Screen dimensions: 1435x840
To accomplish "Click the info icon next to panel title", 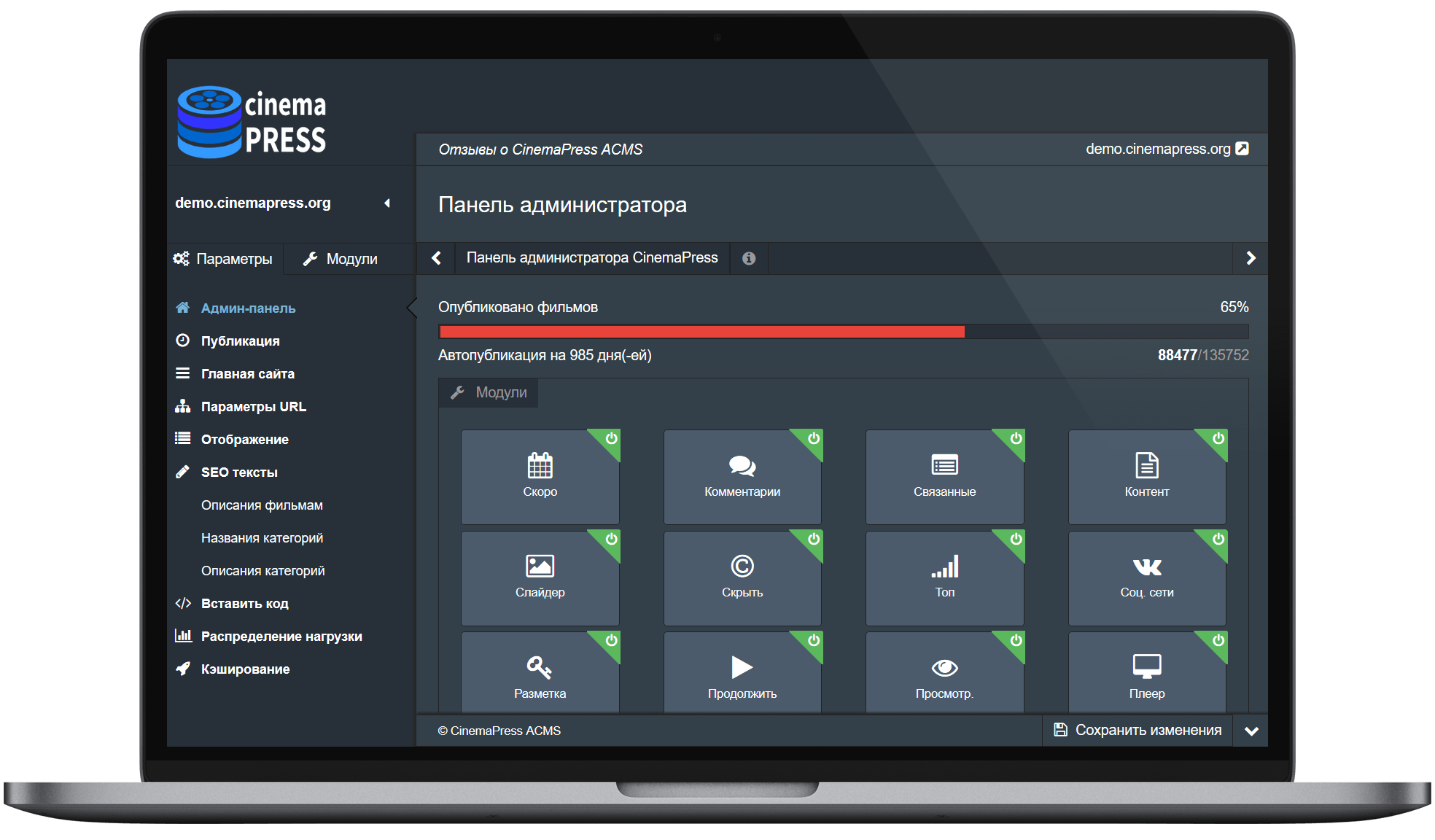I will tap(749, 258).
